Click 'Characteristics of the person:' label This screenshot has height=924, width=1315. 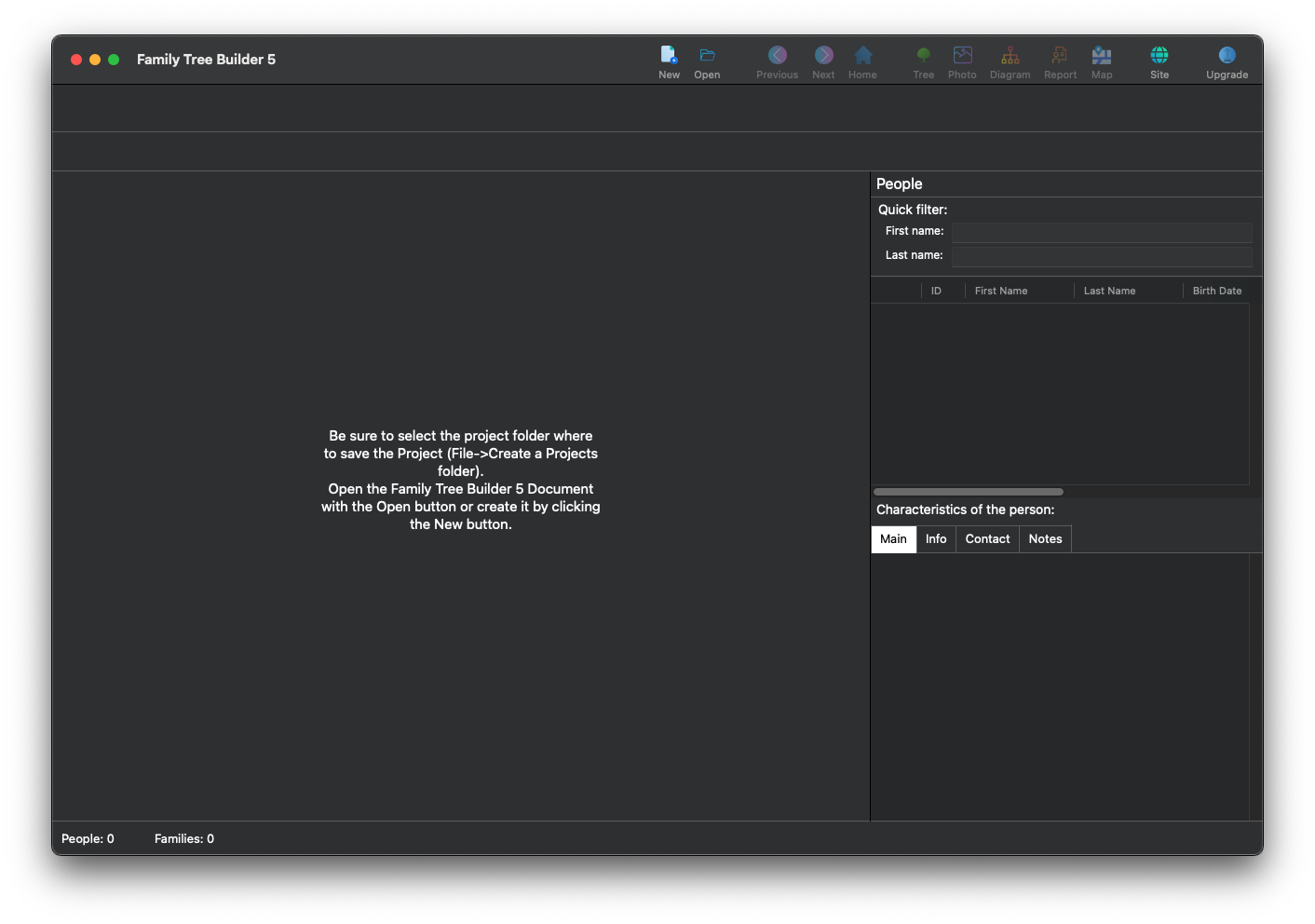pyautogui.click(x=965, y=510)
